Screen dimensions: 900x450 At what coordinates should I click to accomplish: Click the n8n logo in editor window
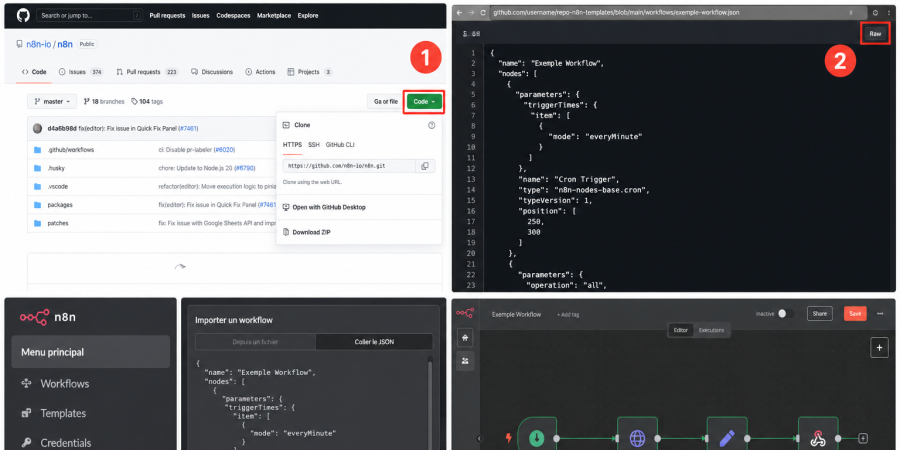pos(465,313)
